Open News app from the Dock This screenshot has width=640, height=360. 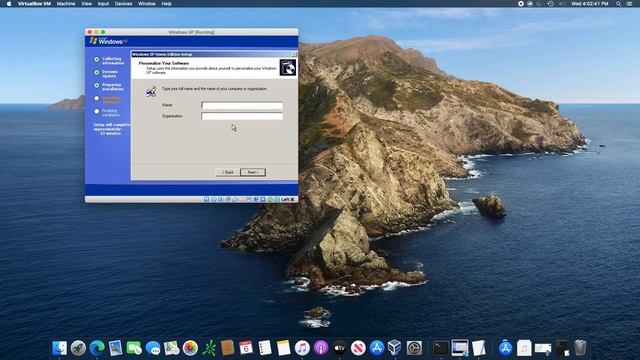point(358,348)
